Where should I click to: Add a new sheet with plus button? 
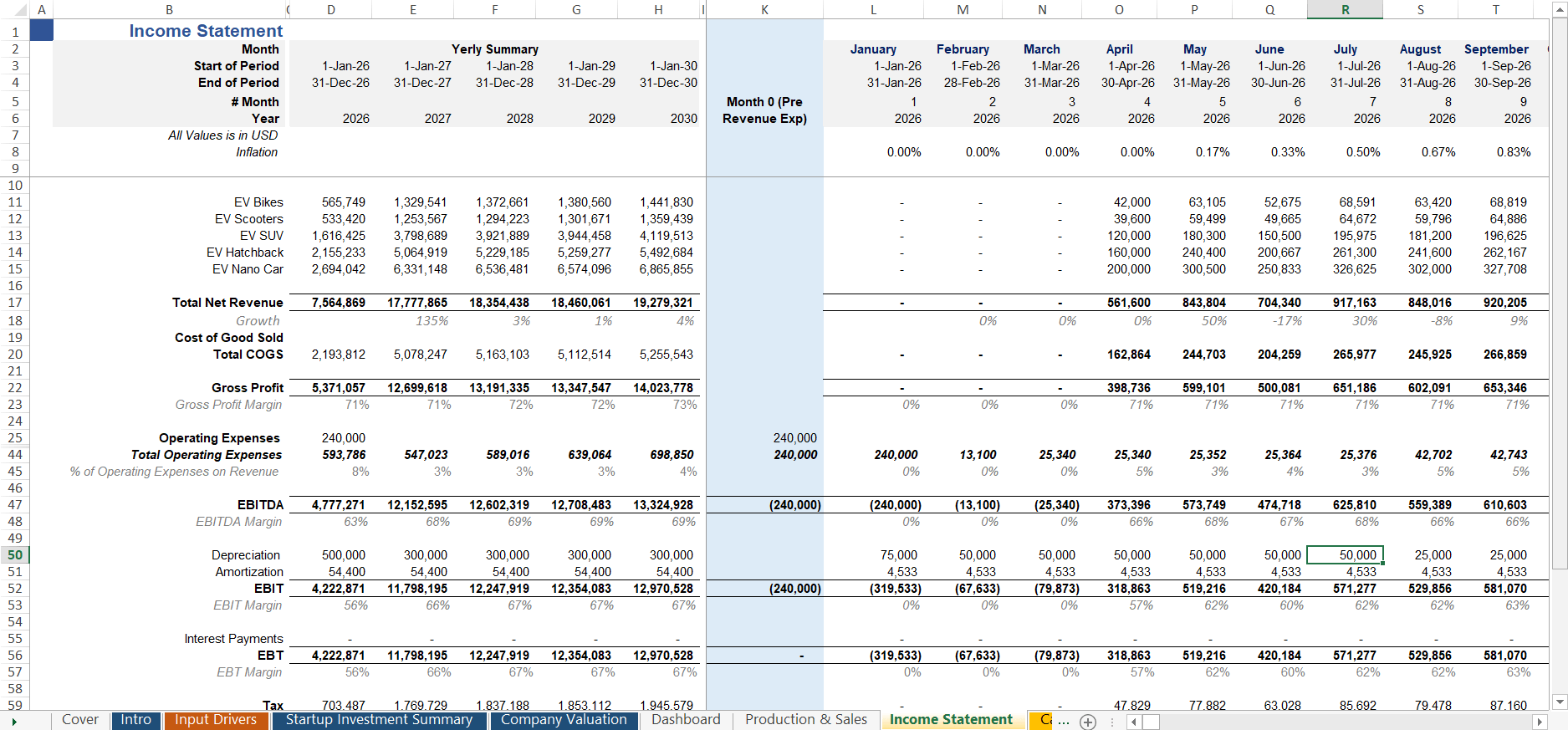[x=1087, y=722]
